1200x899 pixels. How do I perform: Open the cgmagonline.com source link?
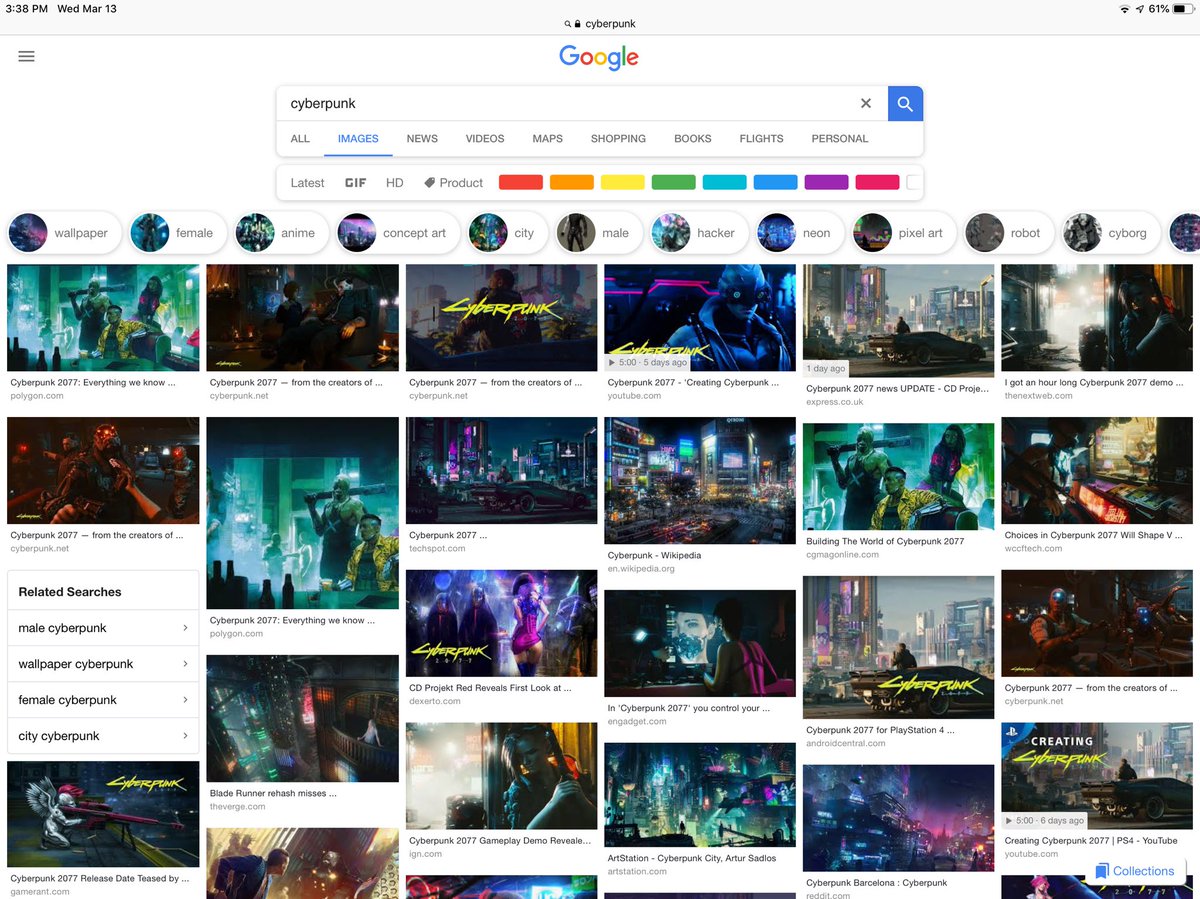[x=843, y=555]
